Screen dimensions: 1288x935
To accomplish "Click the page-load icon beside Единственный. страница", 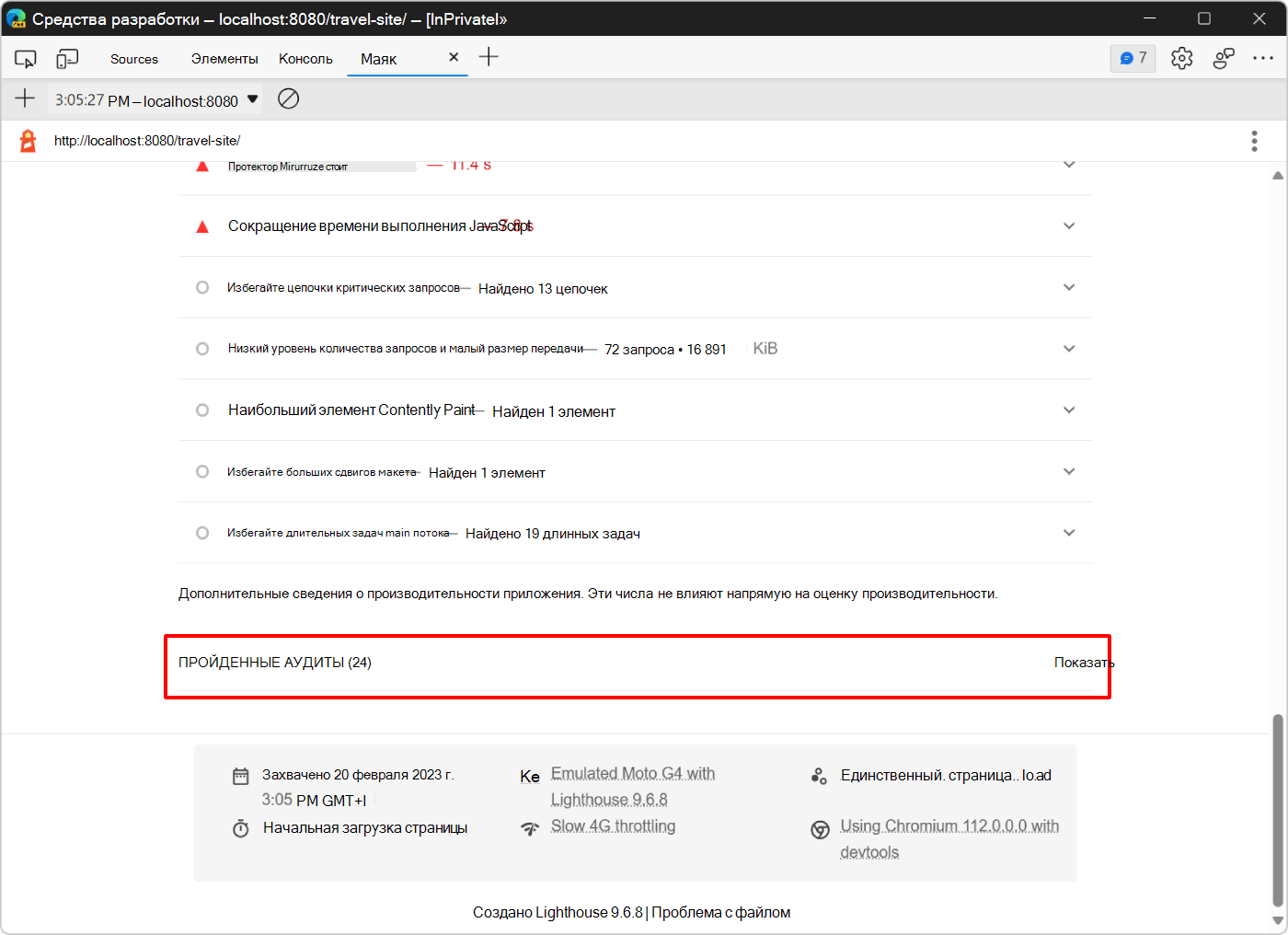I will (819, 776).
